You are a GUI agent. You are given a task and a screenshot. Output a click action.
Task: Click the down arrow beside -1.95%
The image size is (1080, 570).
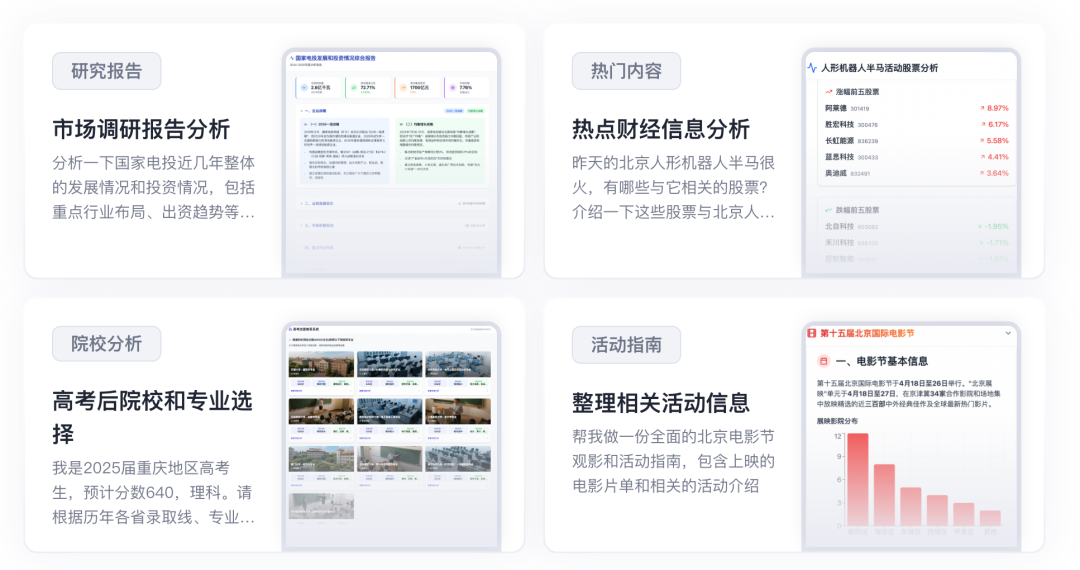click(x=980, y=226)
